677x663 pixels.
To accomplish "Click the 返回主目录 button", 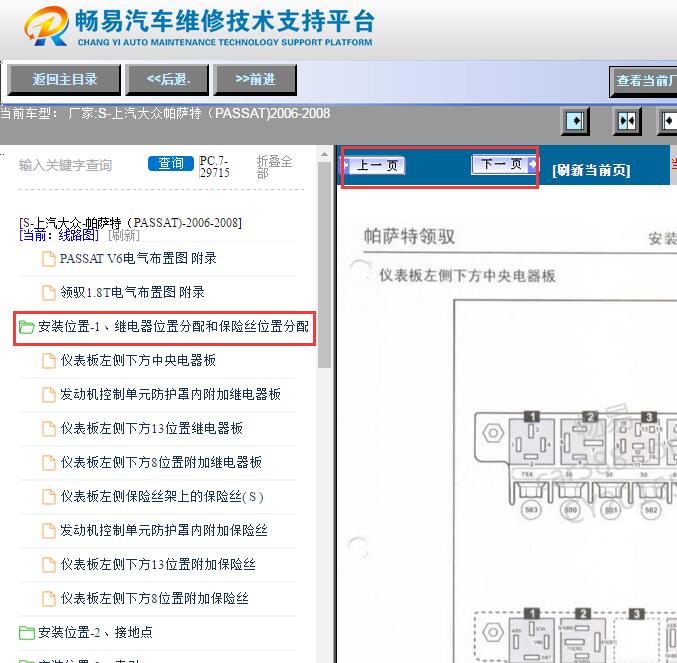I will point(64,80).
